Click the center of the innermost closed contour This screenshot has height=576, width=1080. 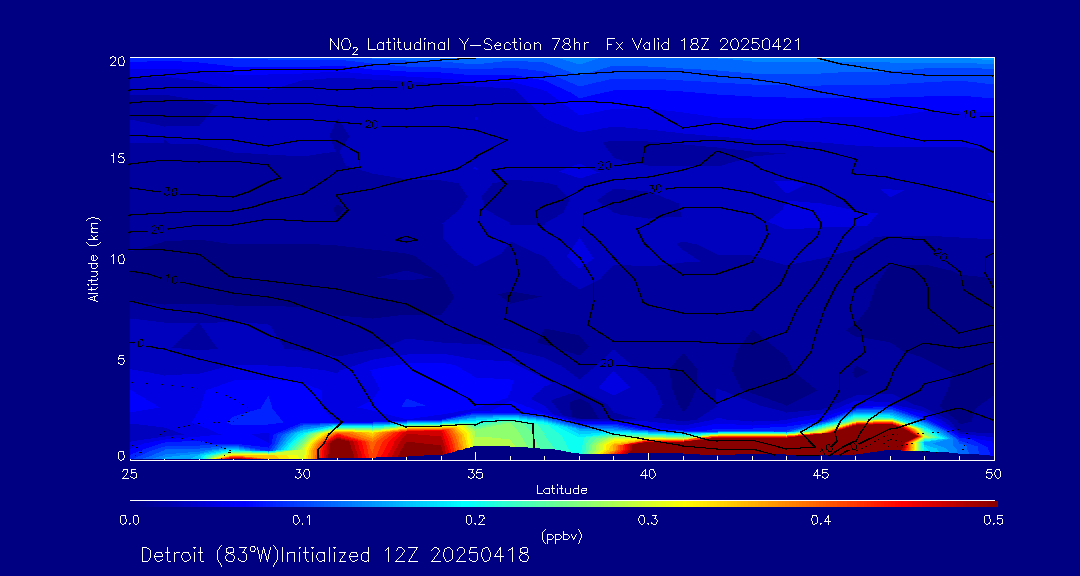tap(705, 240)
